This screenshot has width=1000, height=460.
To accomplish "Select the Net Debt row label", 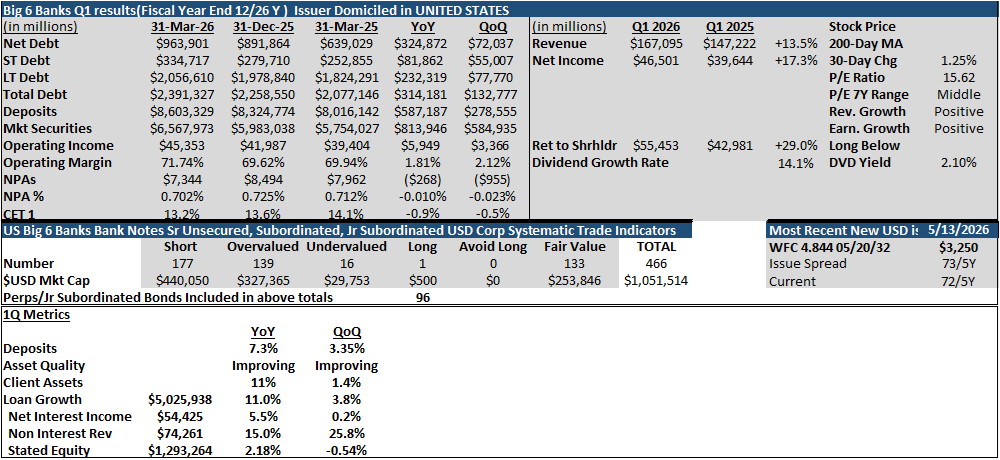I will [29, 44].
